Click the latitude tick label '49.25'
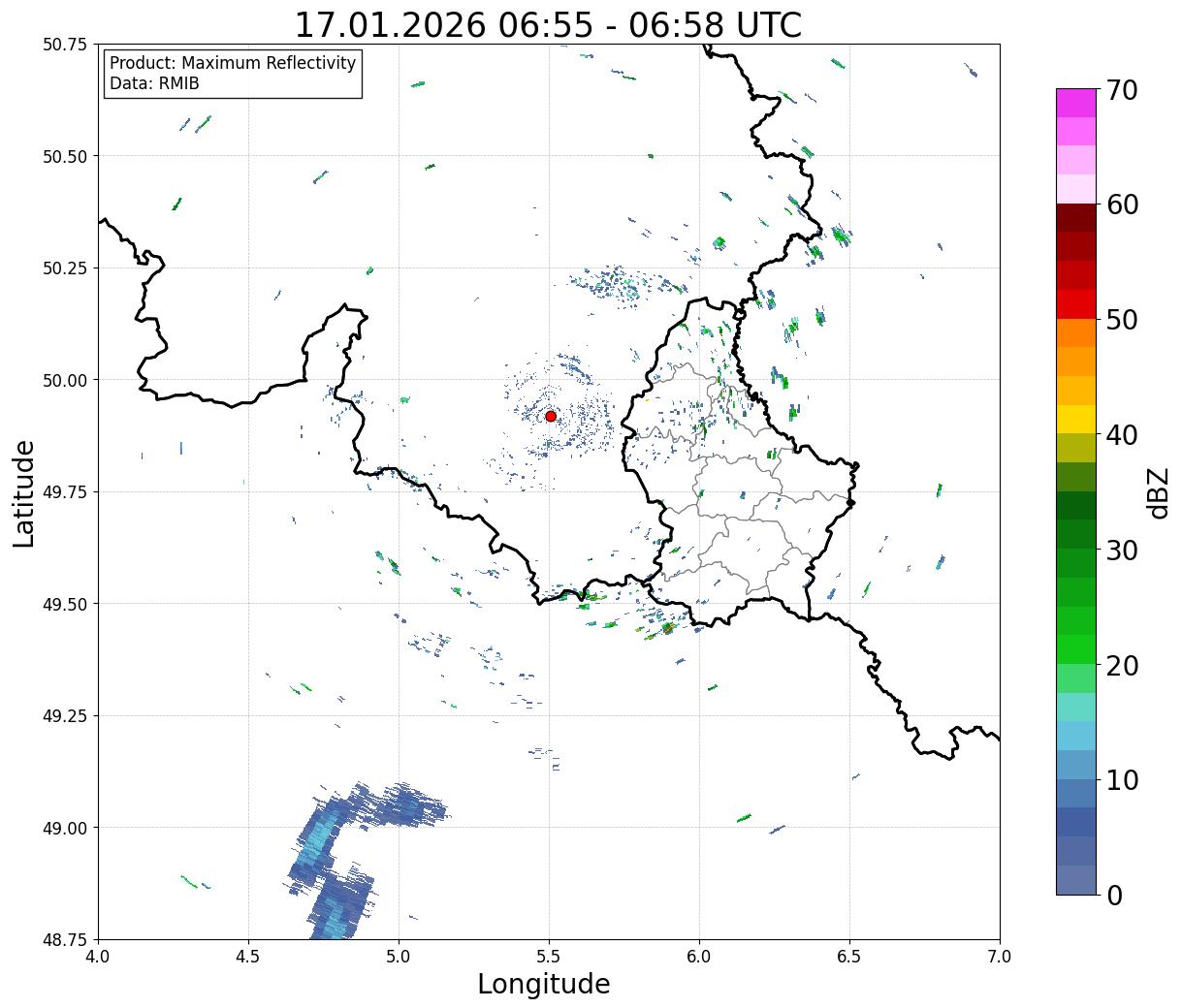Viewport: 1182px width, 1008px height. [x=64, y=716]
